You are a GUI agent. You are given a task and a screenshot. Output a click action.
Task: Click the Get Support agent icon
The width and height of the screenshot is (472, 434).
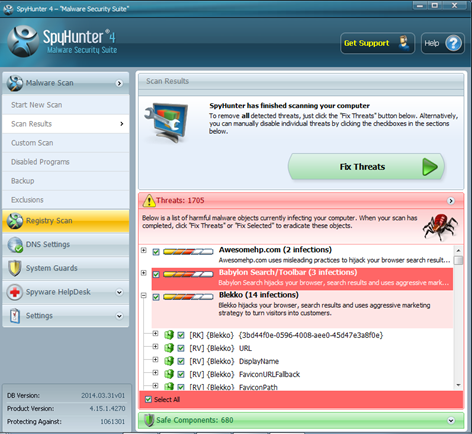[404, 43]
